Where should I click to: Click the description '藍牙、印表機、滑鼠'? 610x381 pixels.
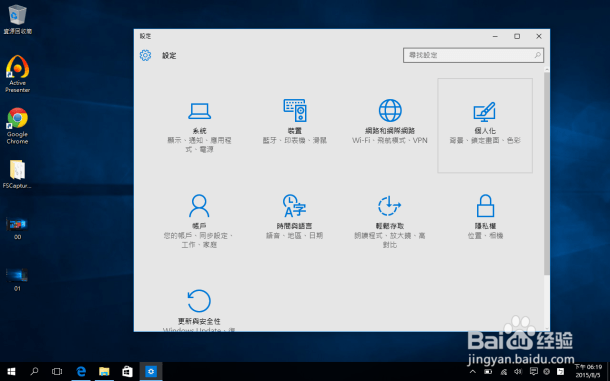click(x=294, y=140)
